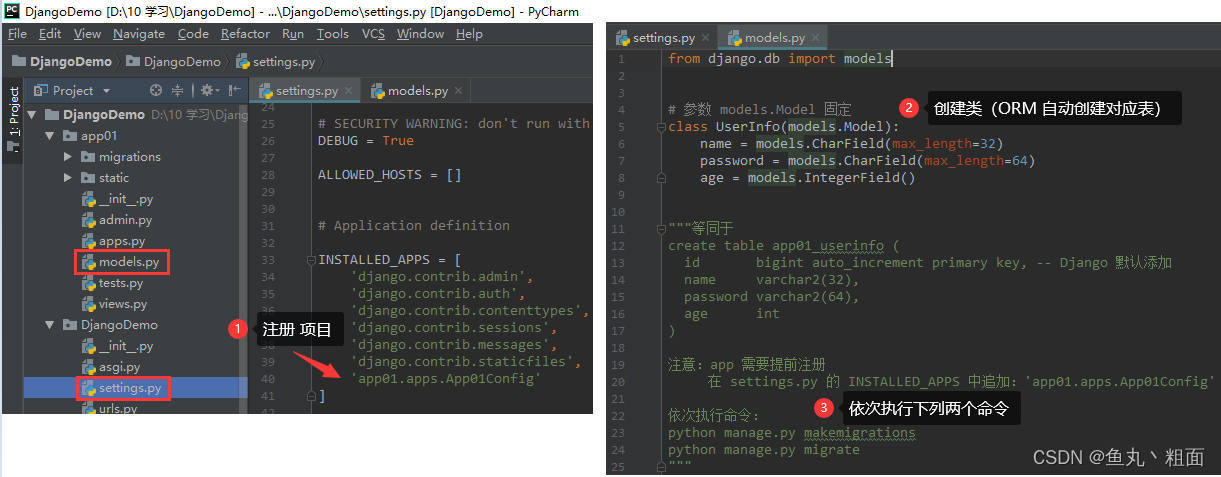Collapse the inner DjangoDemo package arrow
This screenshot has width=1221, height=477.
[x=50, y=325]
